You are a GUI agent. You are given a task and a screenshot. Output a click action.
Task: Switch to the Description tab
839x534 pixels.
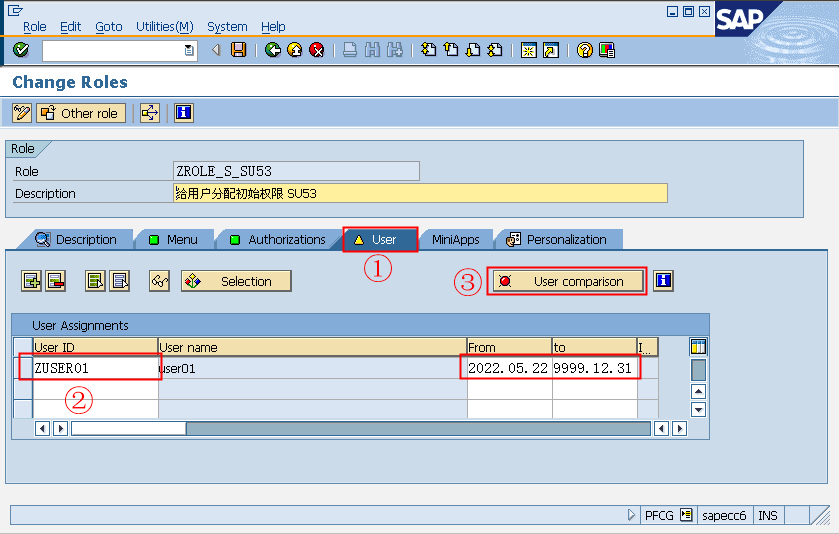pyautogui.click(x=76, y=239)
